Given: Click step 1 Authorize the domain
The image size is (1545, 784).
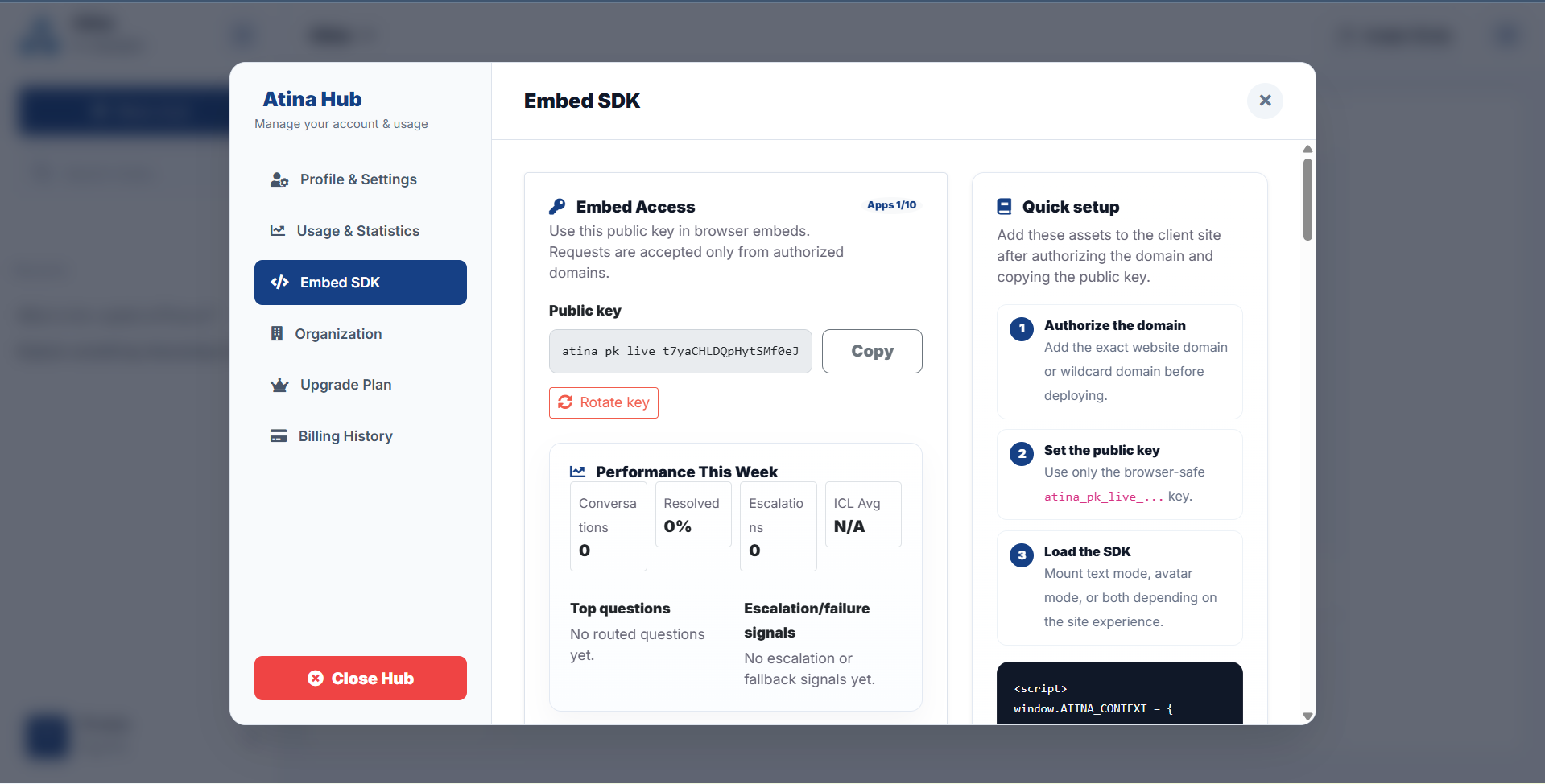Looking at the screenshot, I should pos(1120,361).
